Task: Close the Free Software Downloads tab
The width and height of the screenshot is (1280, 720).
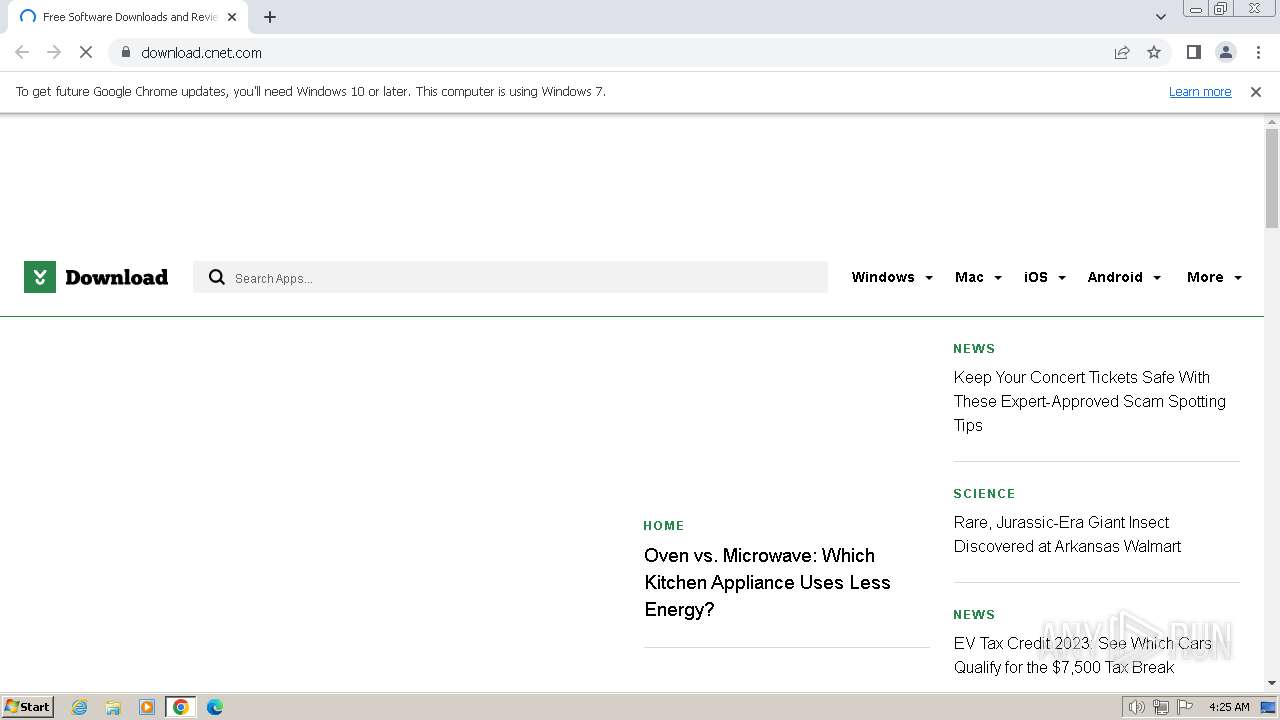Action: 232,17
